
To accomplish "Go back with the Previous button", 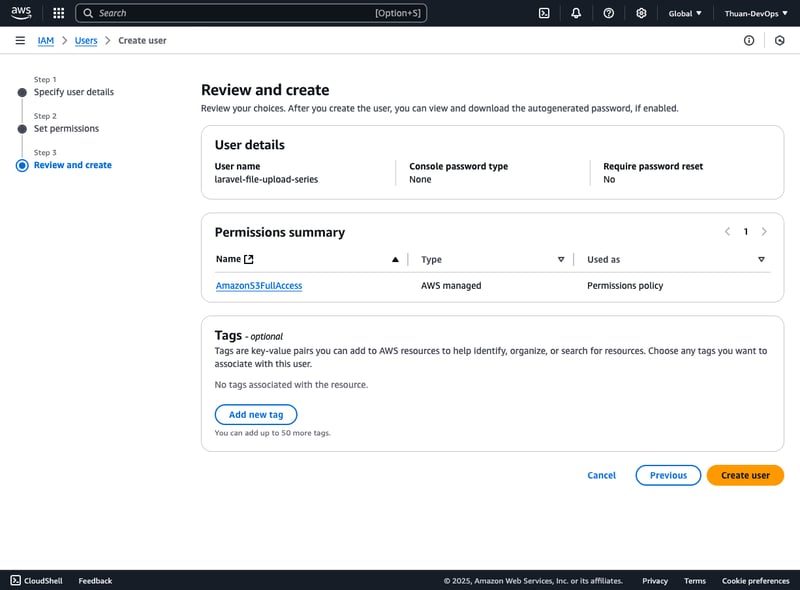I will 668,475.
